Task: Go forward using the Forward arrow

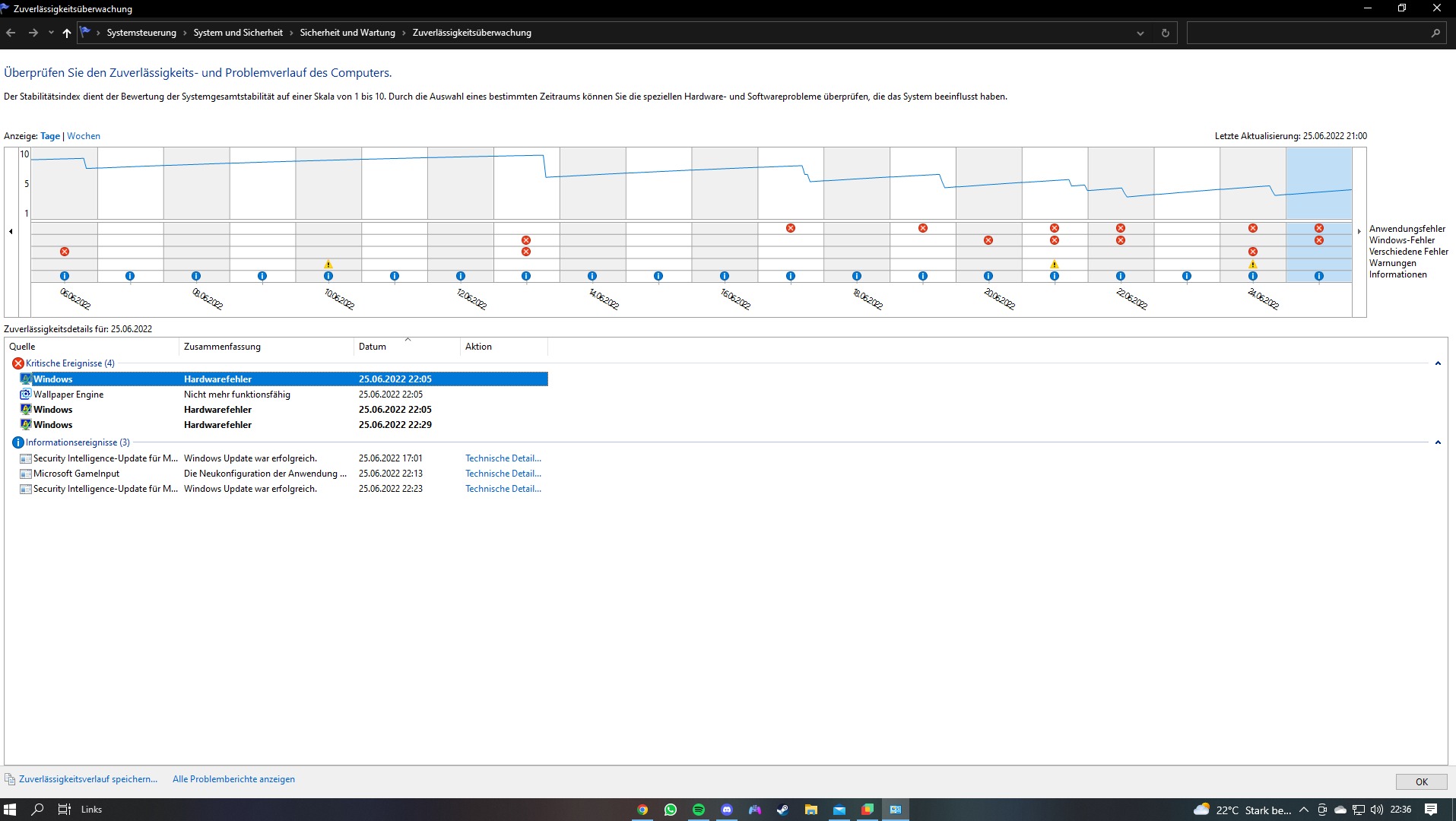Action: click(x=33, y=33)
